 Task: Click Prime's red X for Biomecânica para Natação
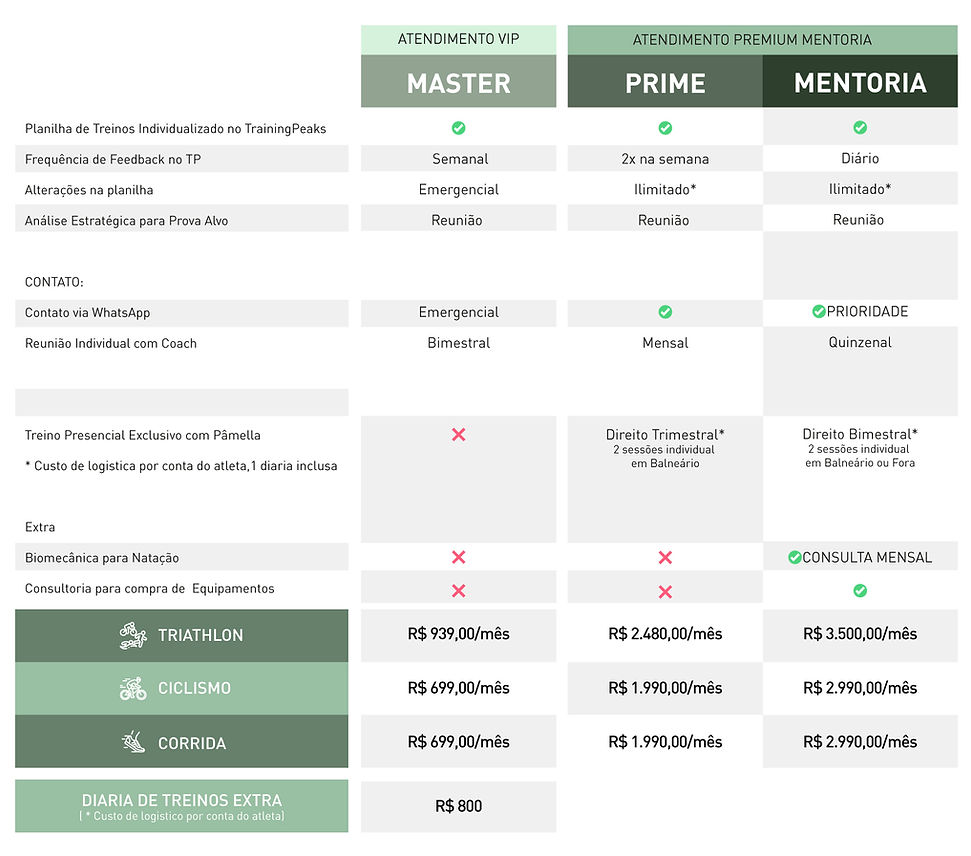[665, 558]
